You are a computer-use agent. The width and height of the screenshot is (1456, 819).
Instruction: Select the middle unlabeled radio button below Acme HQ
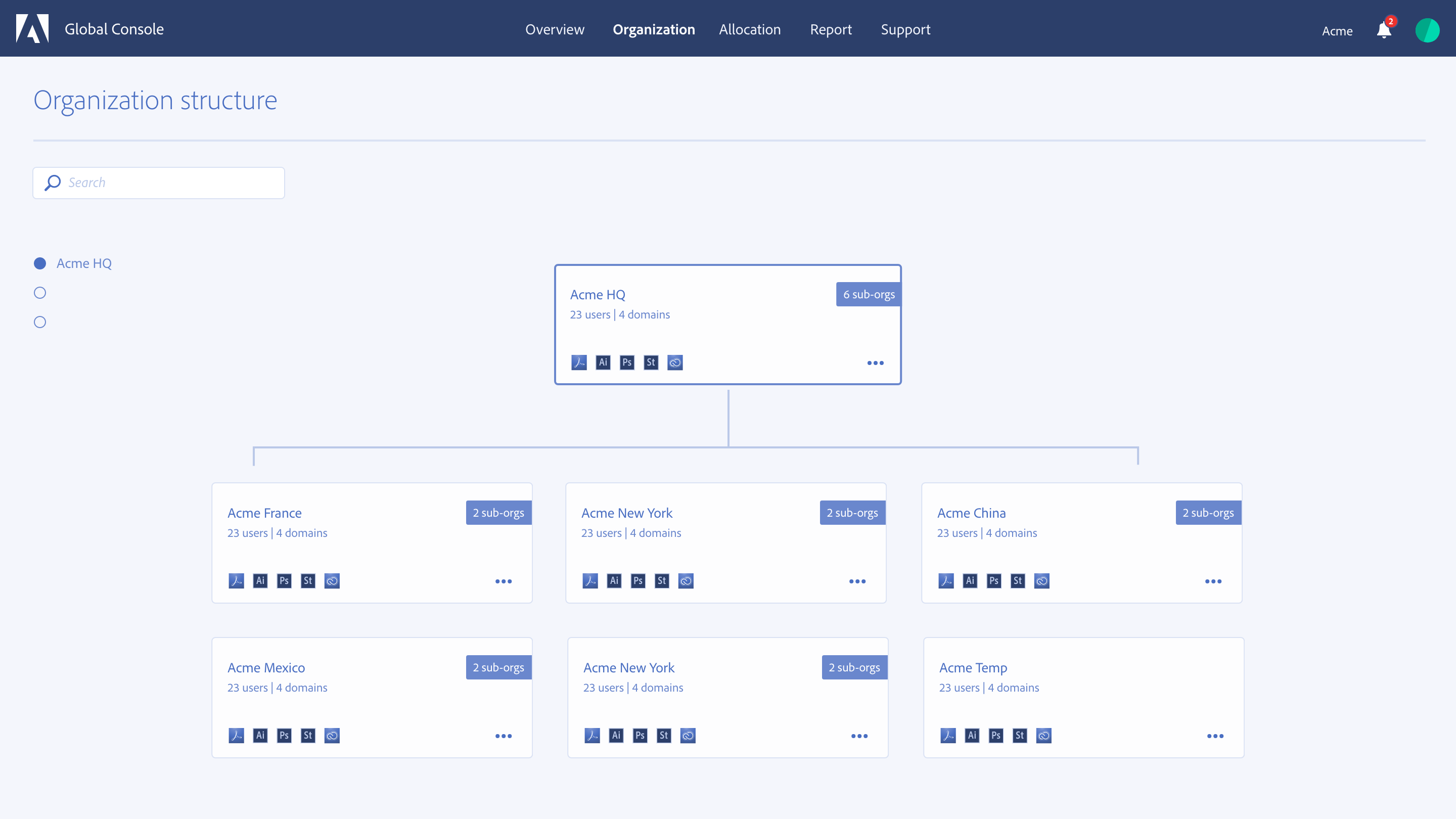tap(39, 293)
